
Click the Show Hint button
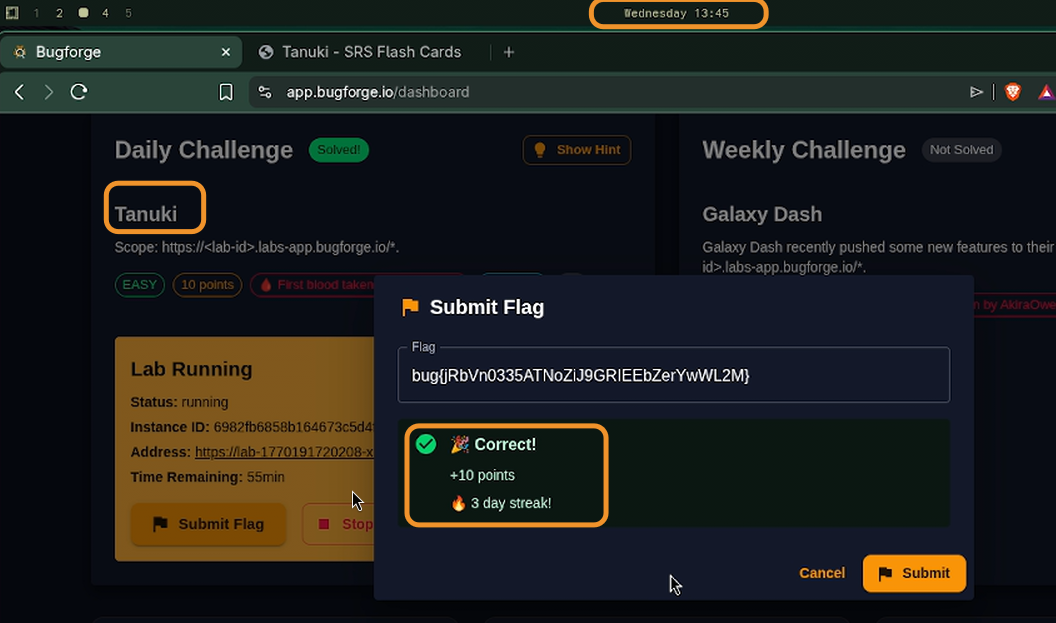coord(577,150)
